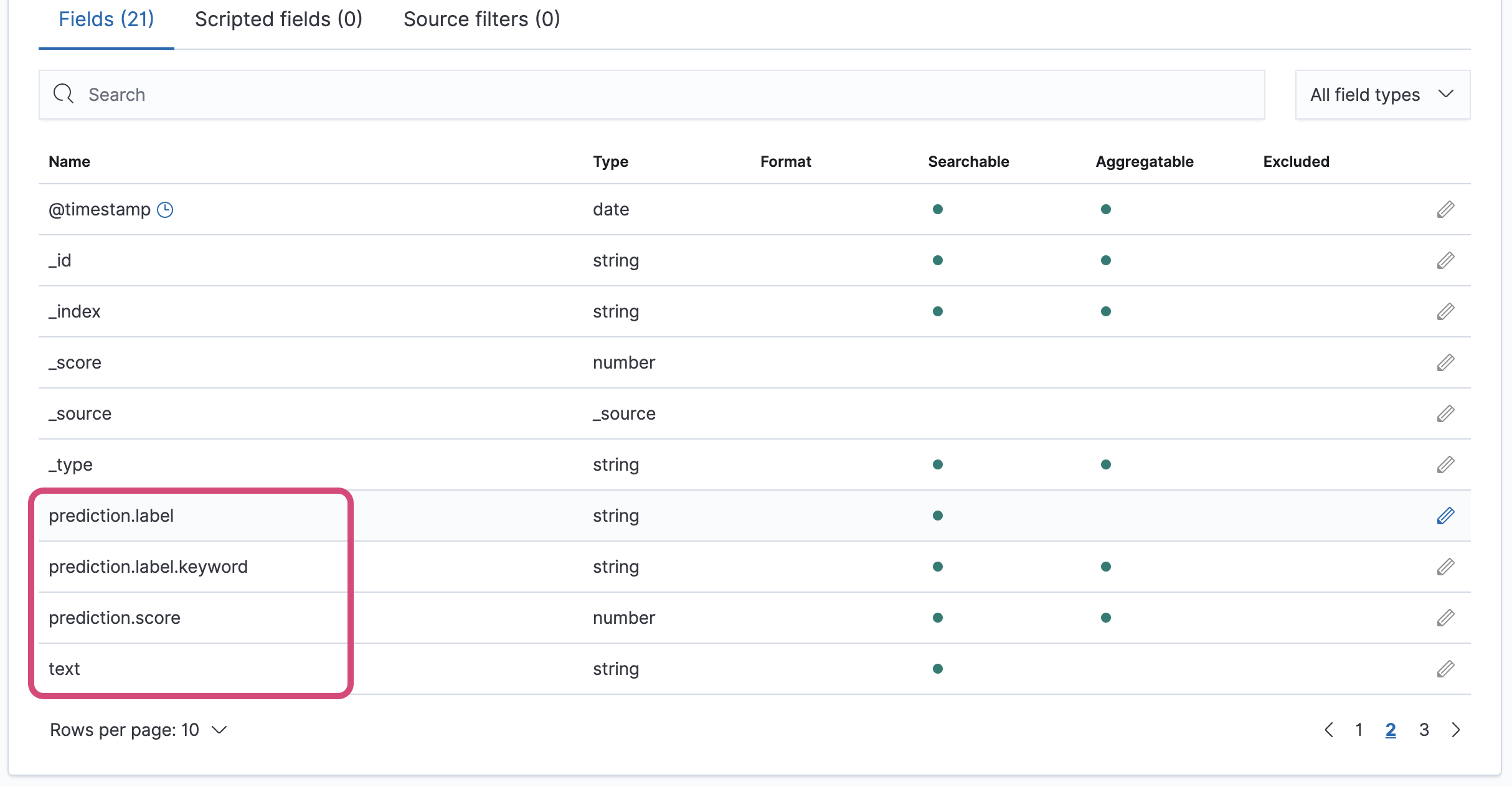Edit the @timestamp field with pencil icon
The image size is (1512, 787).
pyautogui.click(x=1445, y=209)
